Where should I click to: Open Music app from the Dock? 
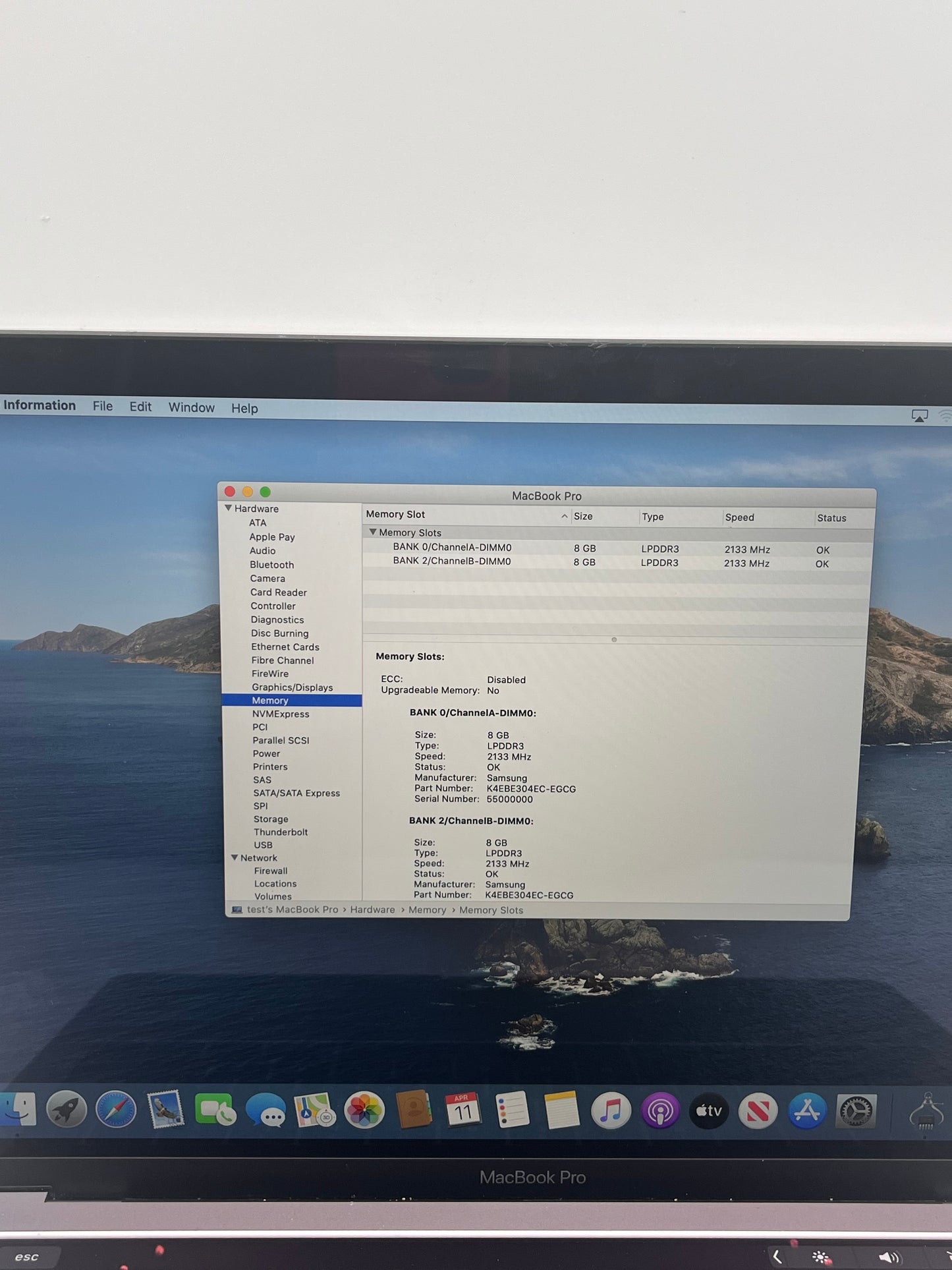[x=611, y=1111]
